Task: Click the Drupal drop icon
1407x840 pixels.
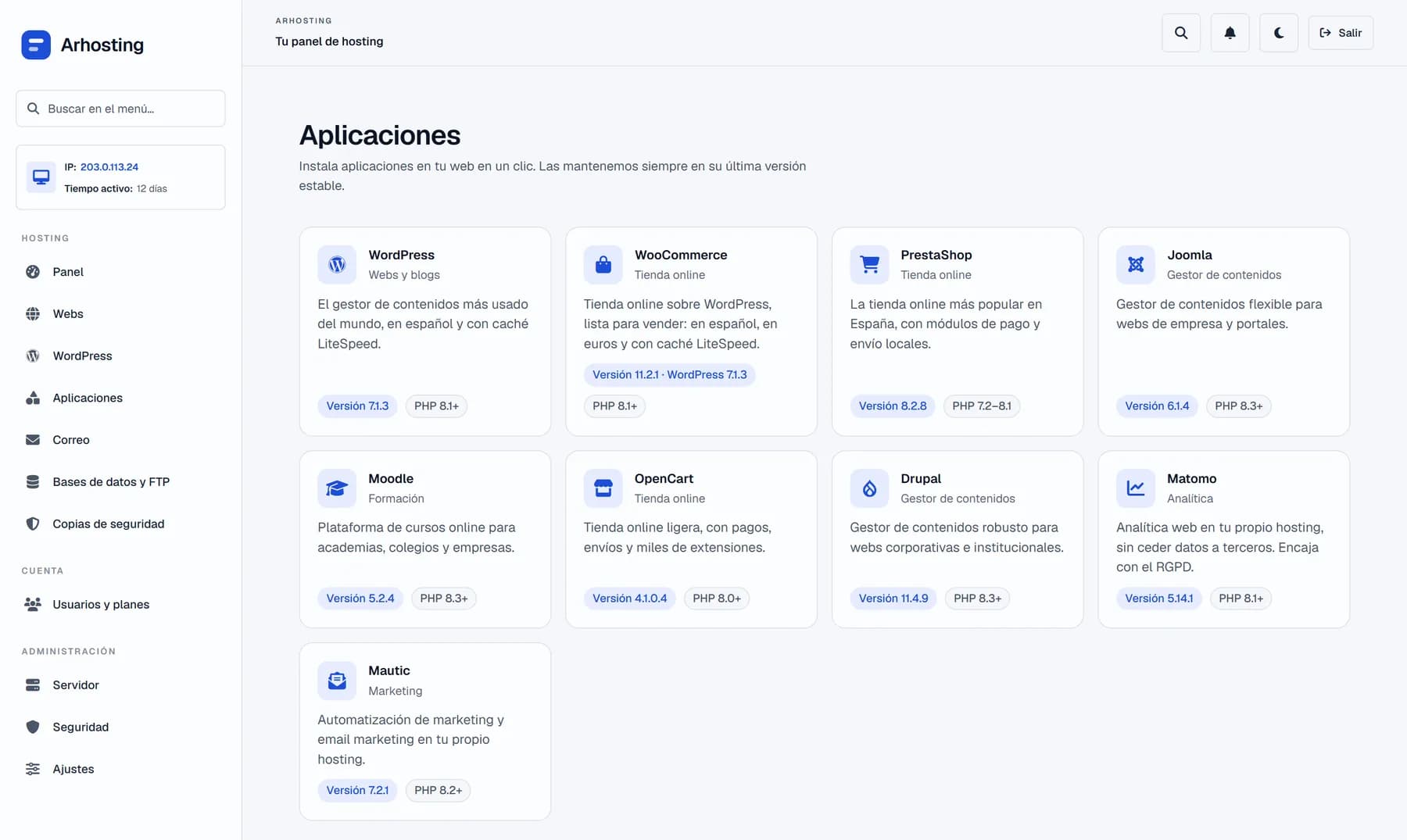Action: click(x=869, y=488)
